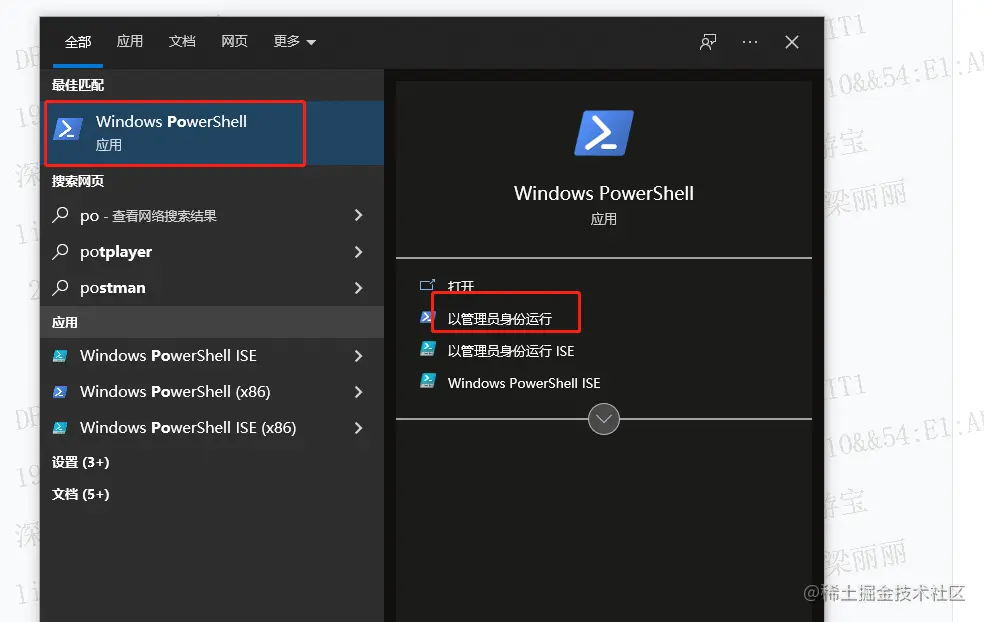
Task: Choose 以管理员身份运行 for PowerShell
Action: point(500,319)
